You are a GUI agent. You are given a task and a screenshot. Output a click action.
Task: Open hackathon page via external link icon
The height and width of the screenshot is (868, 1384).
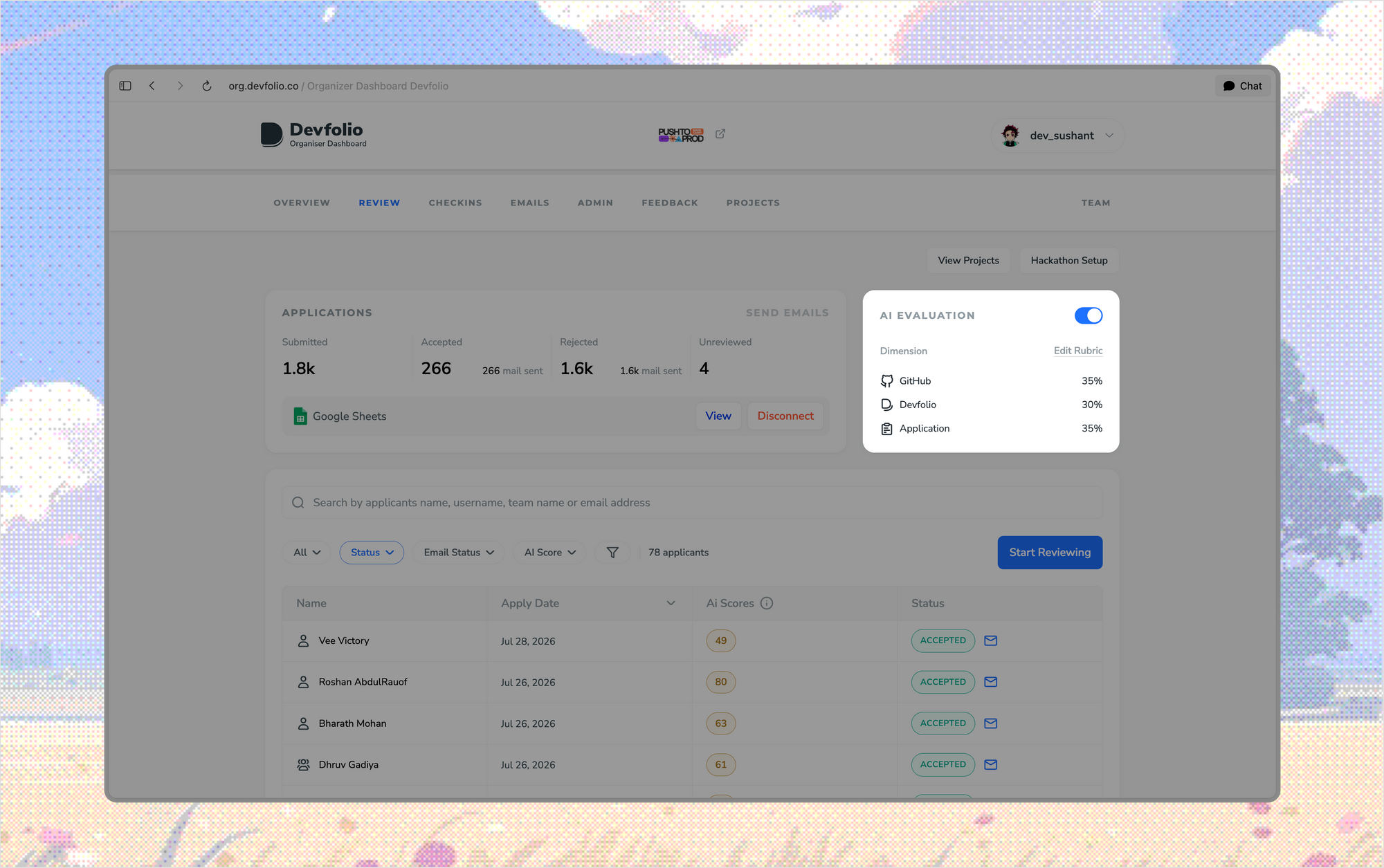point(720,133)
